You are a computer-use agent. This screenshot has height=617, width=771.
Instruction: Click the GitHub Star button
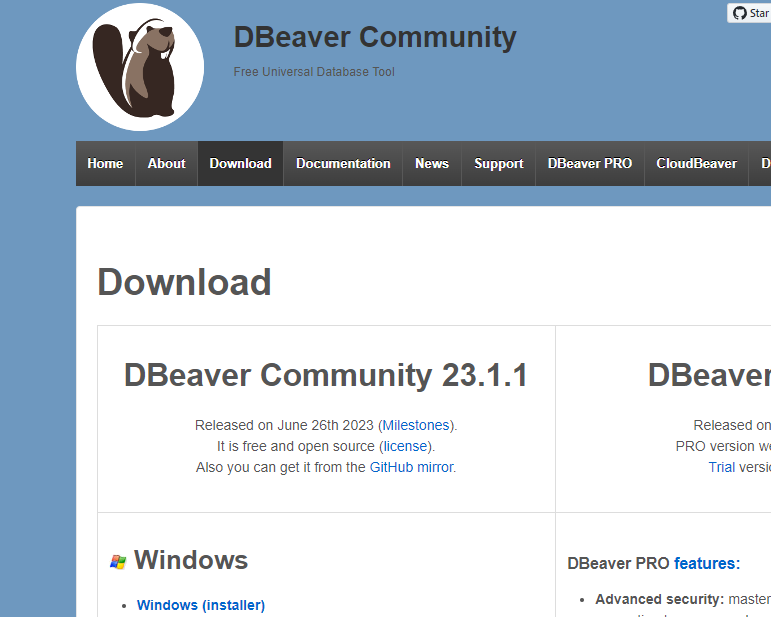pyautogui.click(x=750, y=13)
